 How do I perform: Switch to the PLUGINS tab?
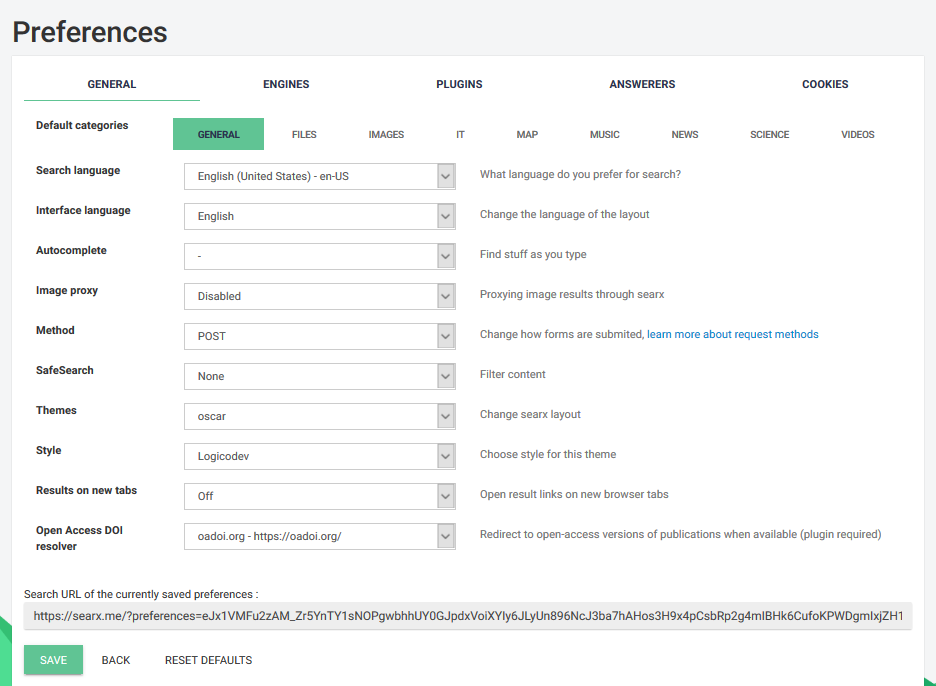click(459, 84)
